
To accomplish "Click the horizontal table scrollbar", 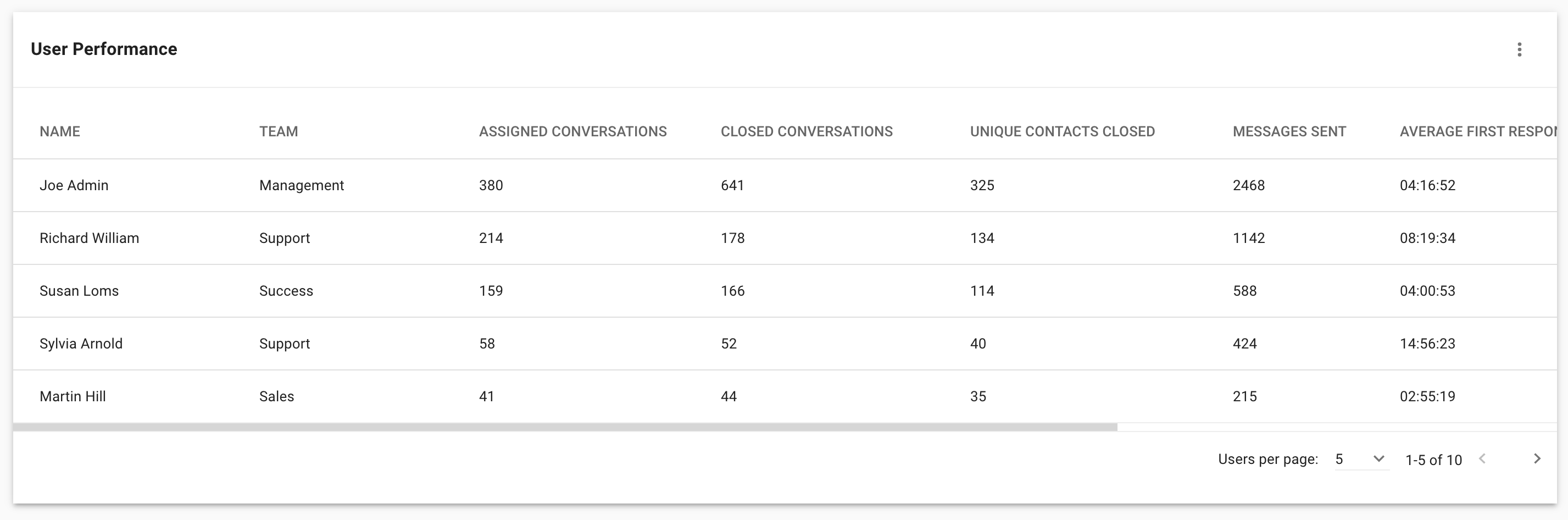I will pos(565,428).
